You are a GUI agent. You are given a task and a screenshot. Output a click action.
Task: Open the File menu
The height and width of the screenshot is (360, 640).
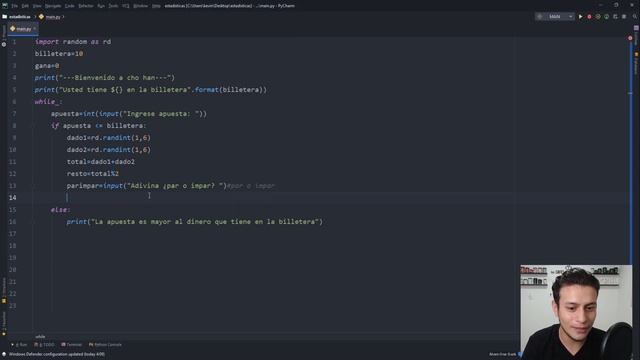14,6
